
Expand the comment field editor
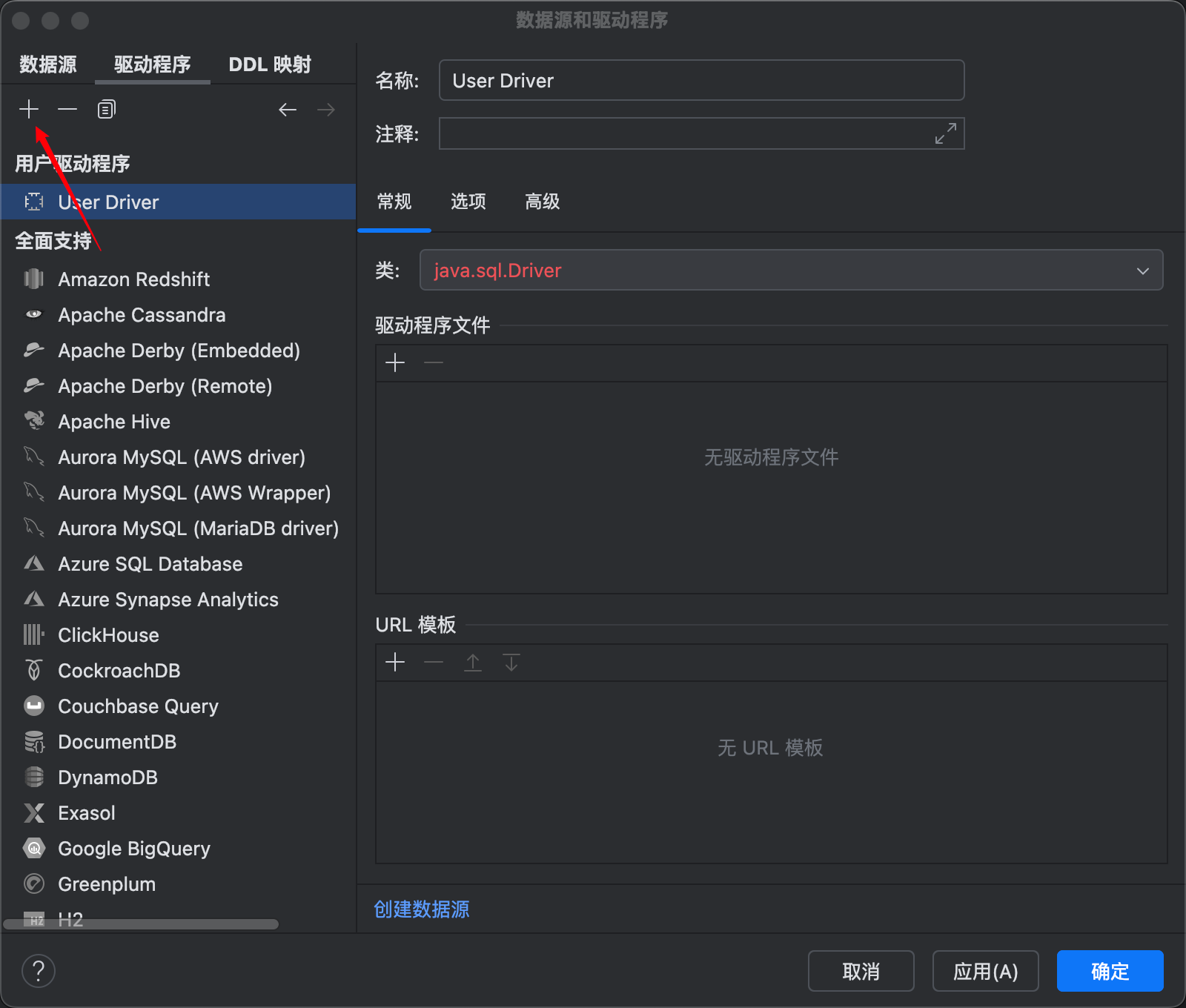point(945,134)
